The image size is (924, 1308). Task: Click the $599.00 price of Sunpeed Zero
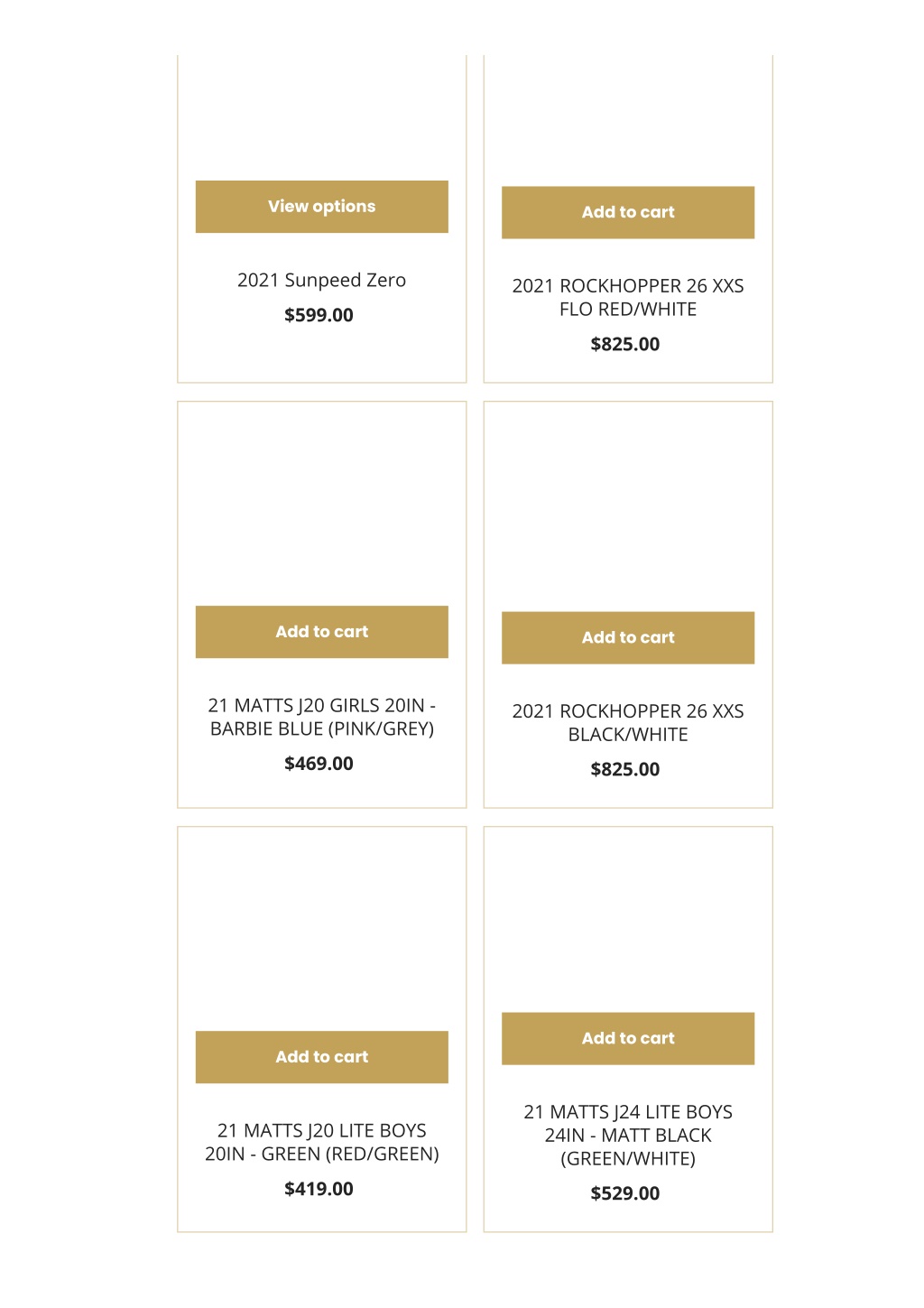319,315
